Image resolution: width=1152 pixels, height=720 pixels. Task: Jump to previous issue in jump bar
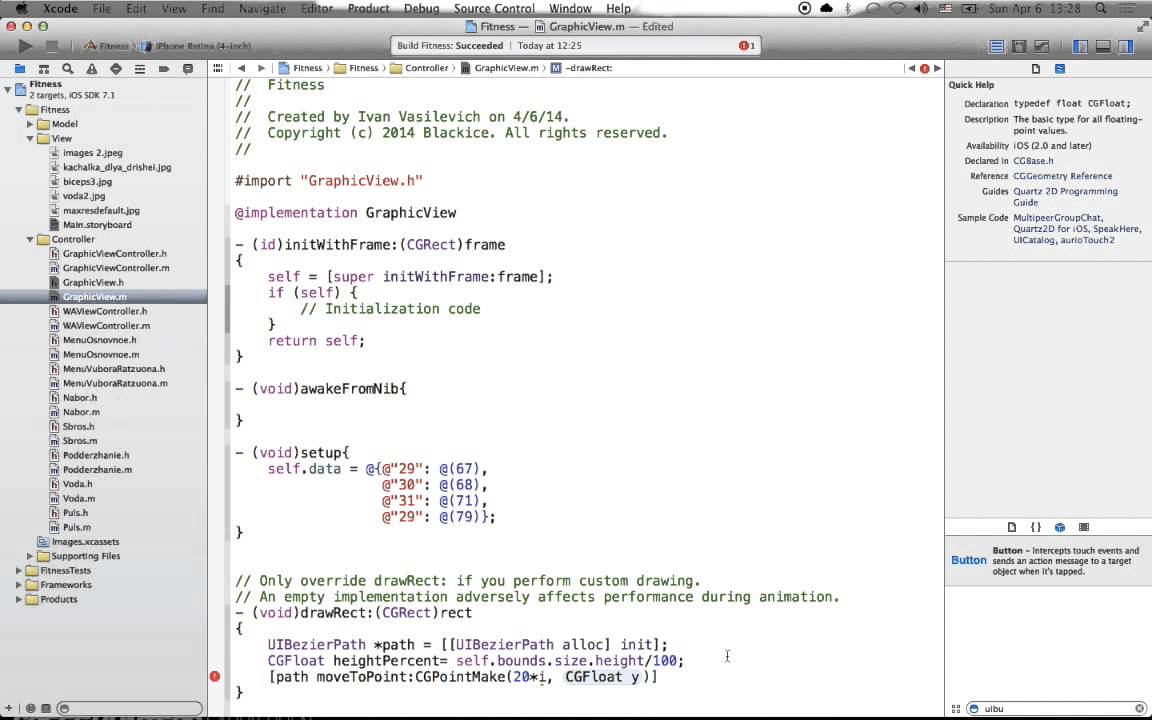(912, 68)
